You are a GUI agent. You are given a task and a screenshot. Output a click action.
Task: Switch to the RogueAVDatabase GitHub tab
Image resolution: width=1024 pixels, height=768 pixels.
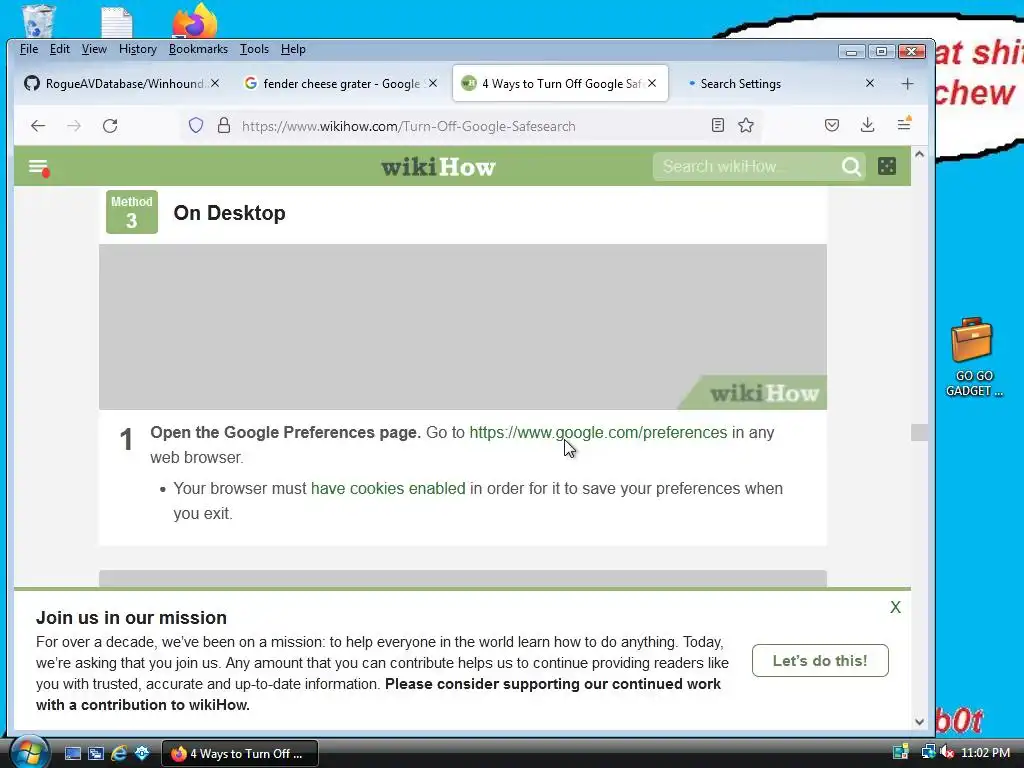click(x=121, y=84)
